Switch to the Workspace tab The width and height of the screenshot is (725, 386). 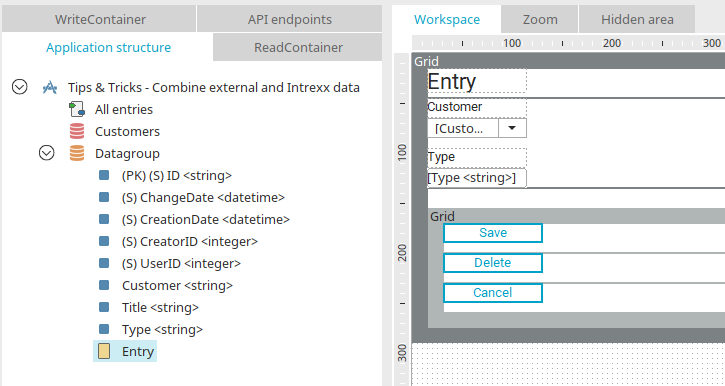(x=447, y=19)
